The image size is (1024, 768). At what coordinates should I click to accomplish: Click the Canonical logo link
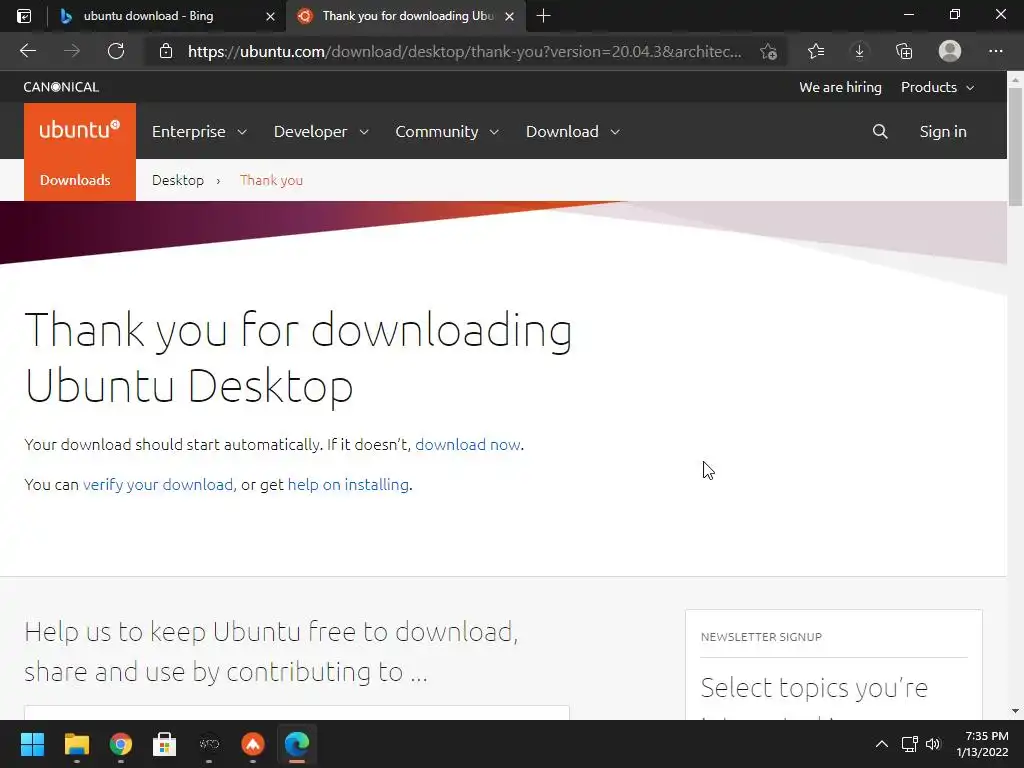pyautogui.click(x=61, y=87)
